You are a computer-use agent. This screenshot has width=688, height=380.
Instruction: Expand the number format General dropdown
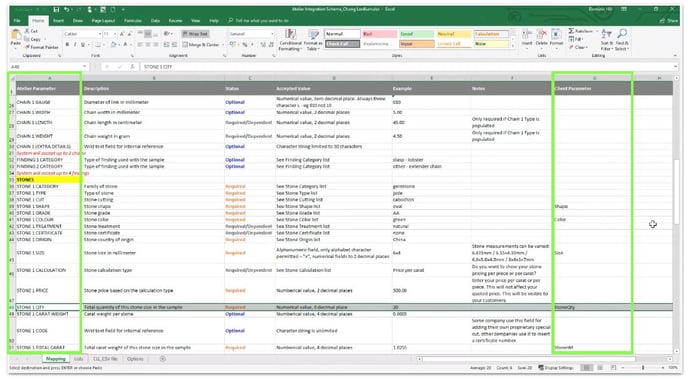point(272,34)
